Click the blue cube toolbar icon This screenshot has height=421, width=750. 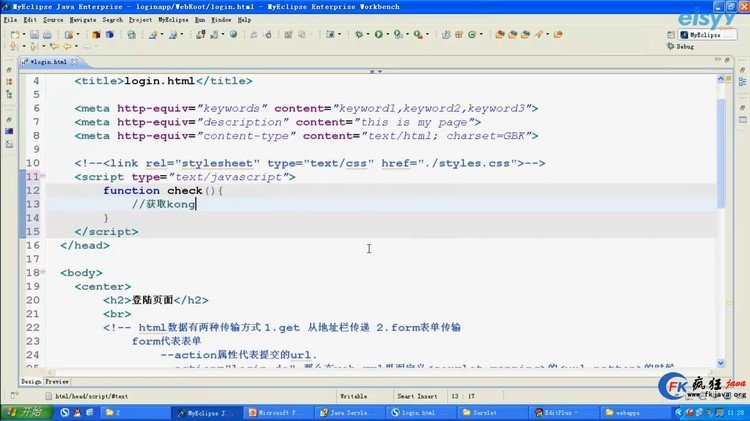click(110, 34)
